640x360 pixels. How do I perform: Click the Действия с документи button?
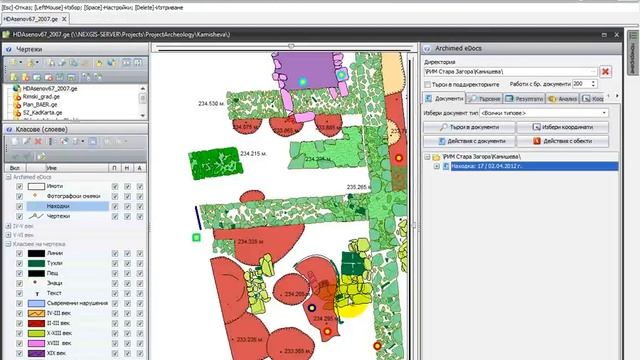tap(469, 141)
